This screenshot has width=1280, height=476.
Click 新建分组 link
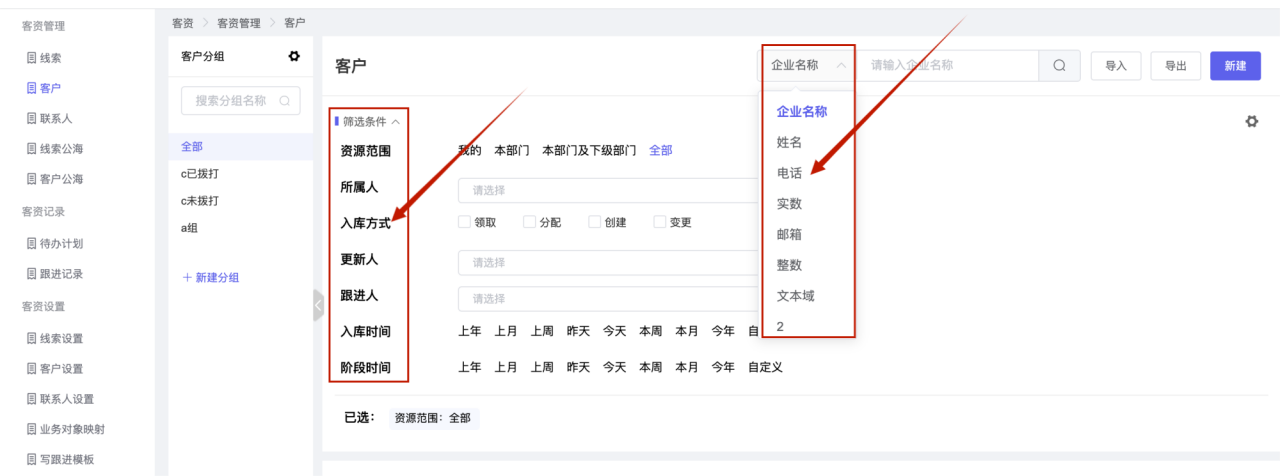(211, 277)
